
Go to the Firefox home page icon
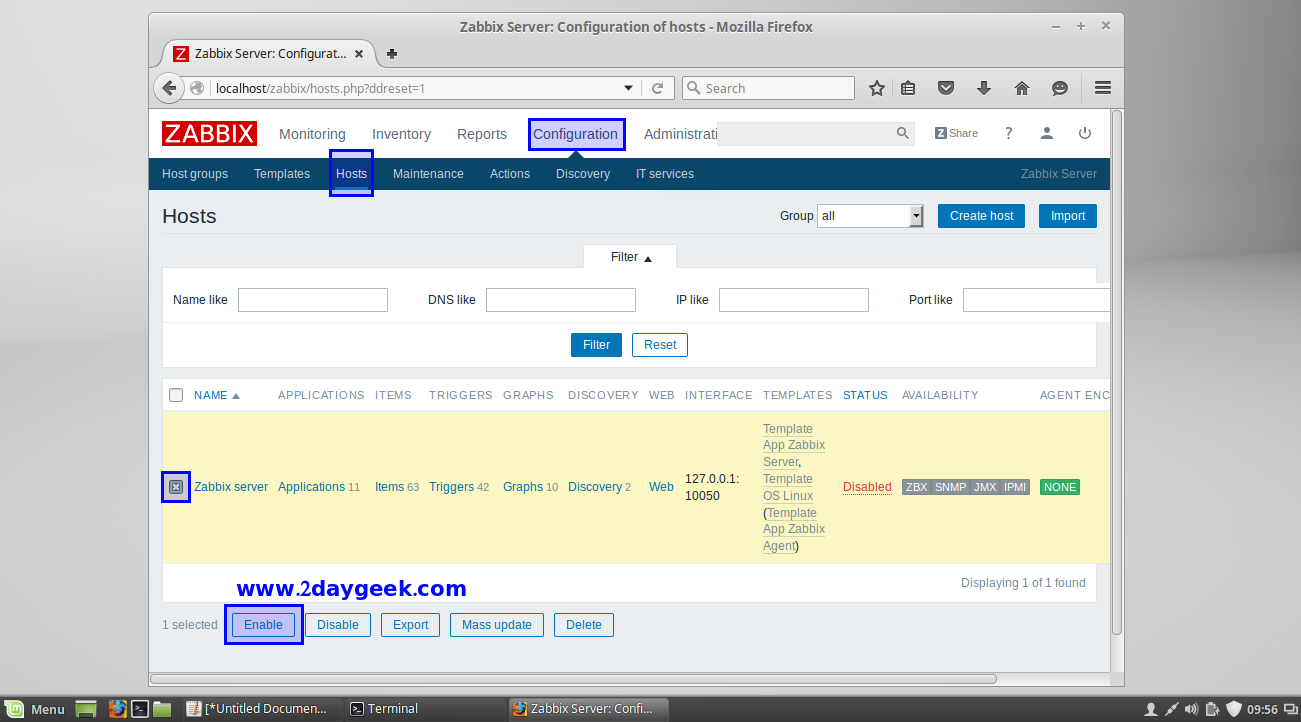click(x=1022, y=88)
